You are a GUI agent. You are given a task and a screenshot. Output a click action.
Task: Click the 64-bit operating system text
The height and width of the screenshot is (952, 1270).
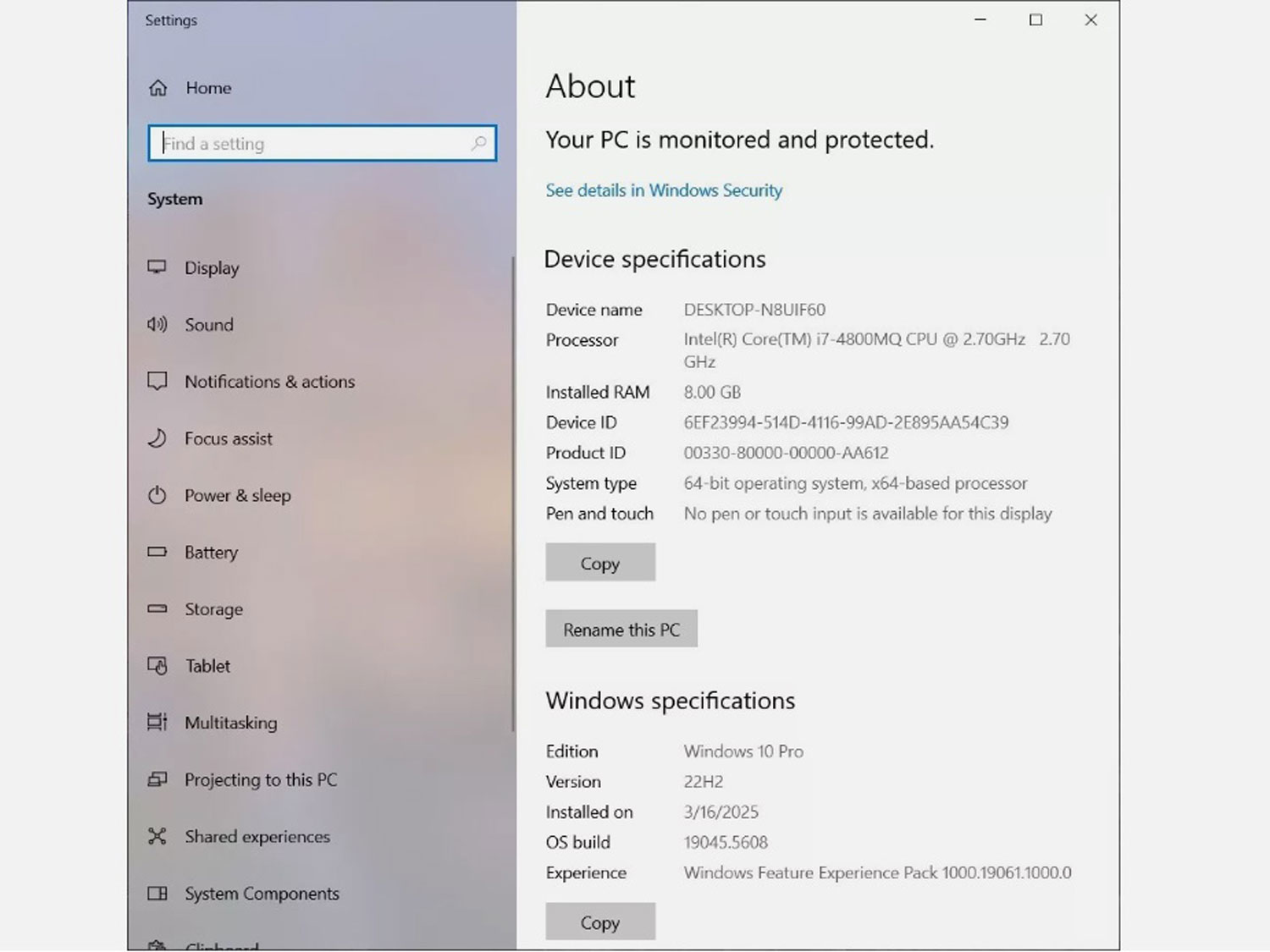click(855, 483)
